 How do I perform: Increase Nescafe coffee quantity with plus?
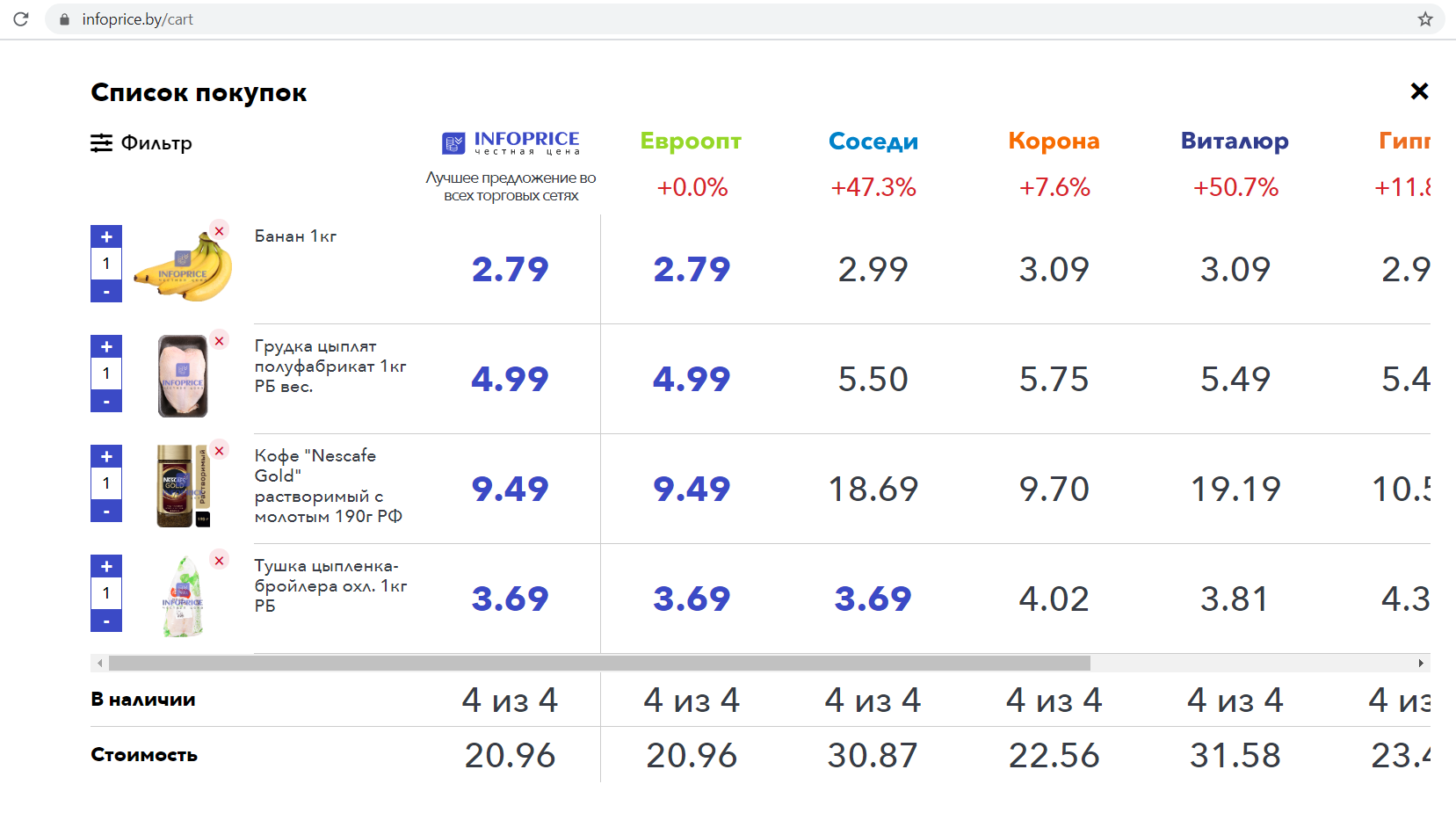pos(106,456)
